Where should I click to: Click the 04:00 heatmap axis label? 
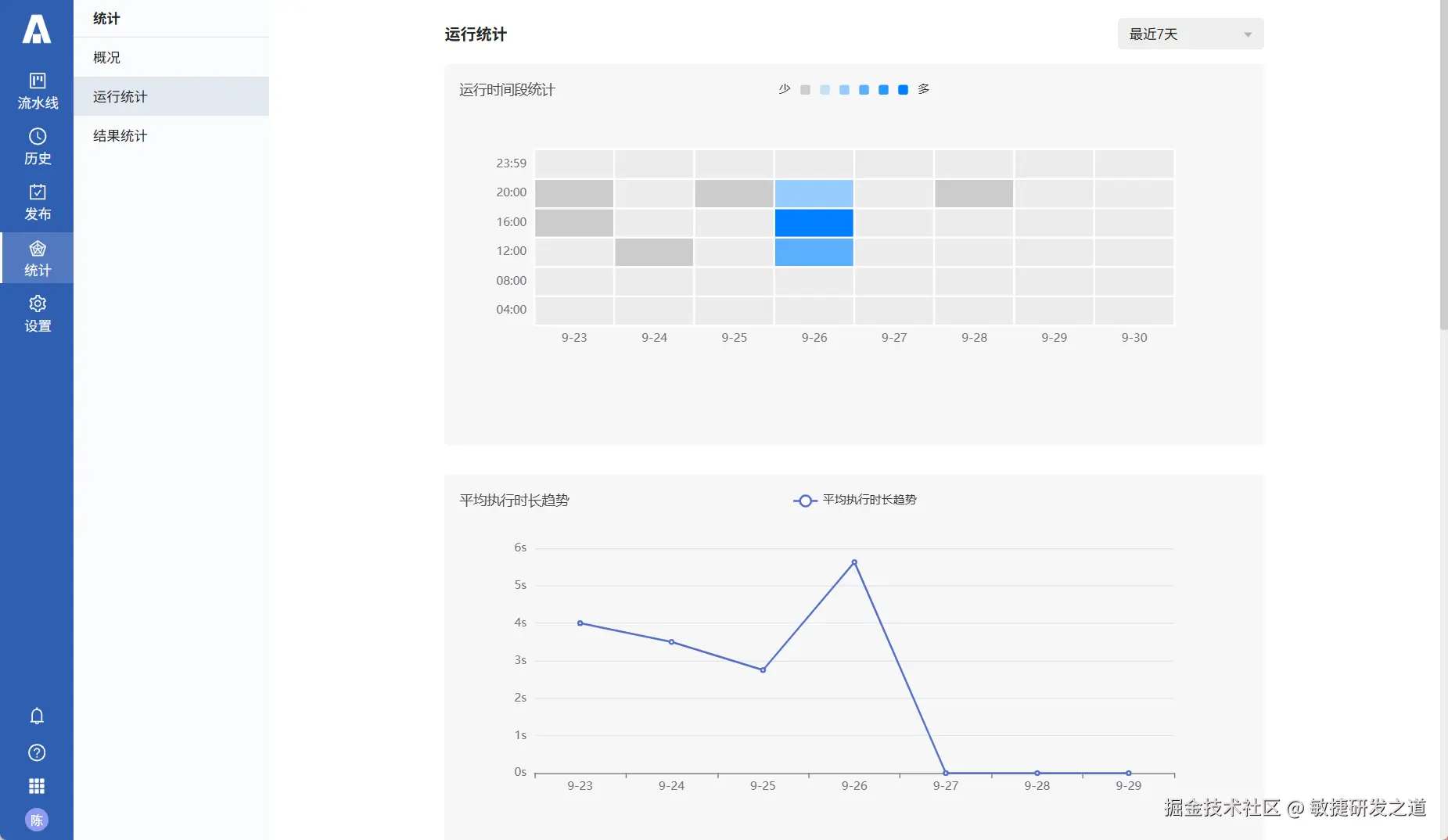pyautogui.click(x=512, y=310)
